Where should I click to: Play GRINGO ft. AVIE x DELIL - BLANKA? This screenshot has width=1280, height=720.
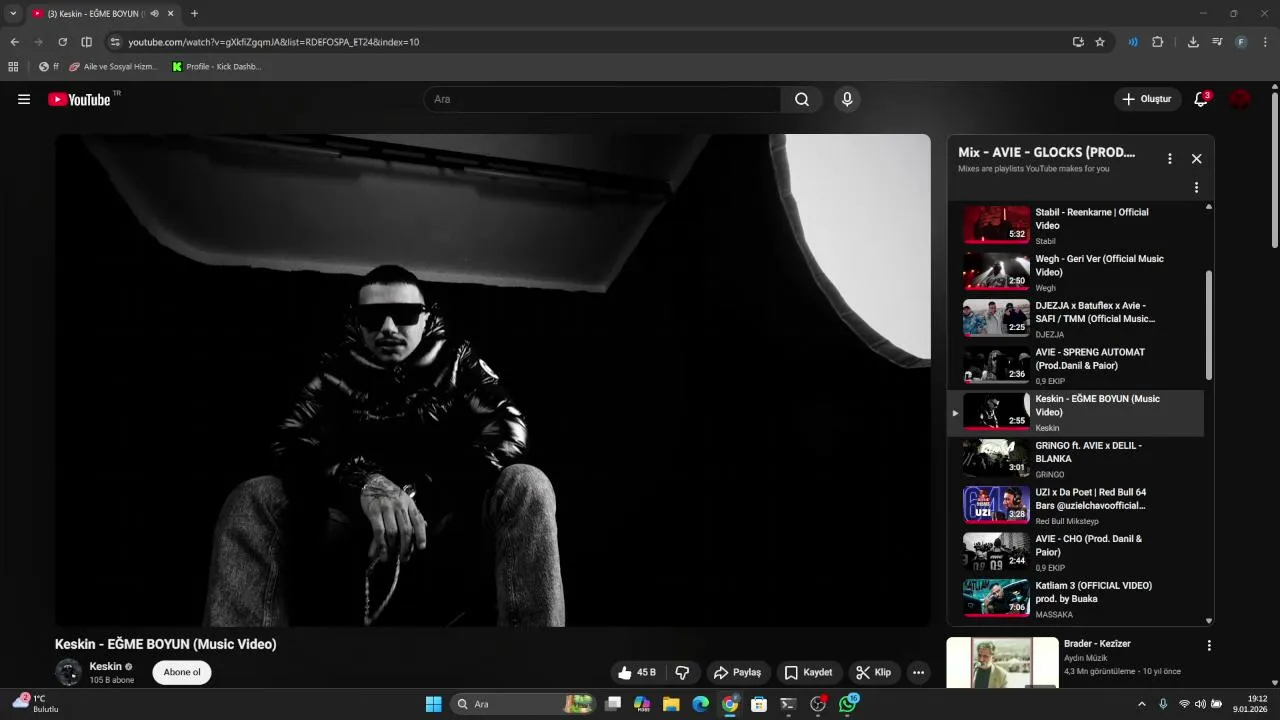pyautogui.click(x=1076, y=459)
